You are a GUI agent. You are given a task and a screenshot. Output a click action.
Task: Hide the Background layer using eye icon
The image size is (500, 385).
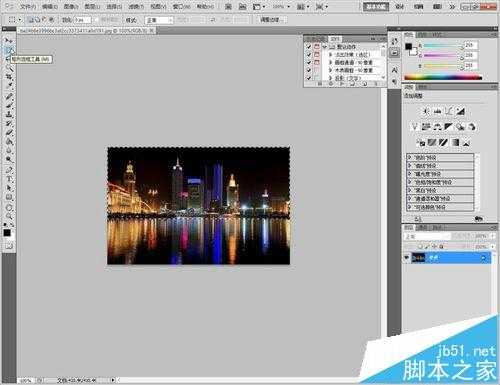coord(407,258)
